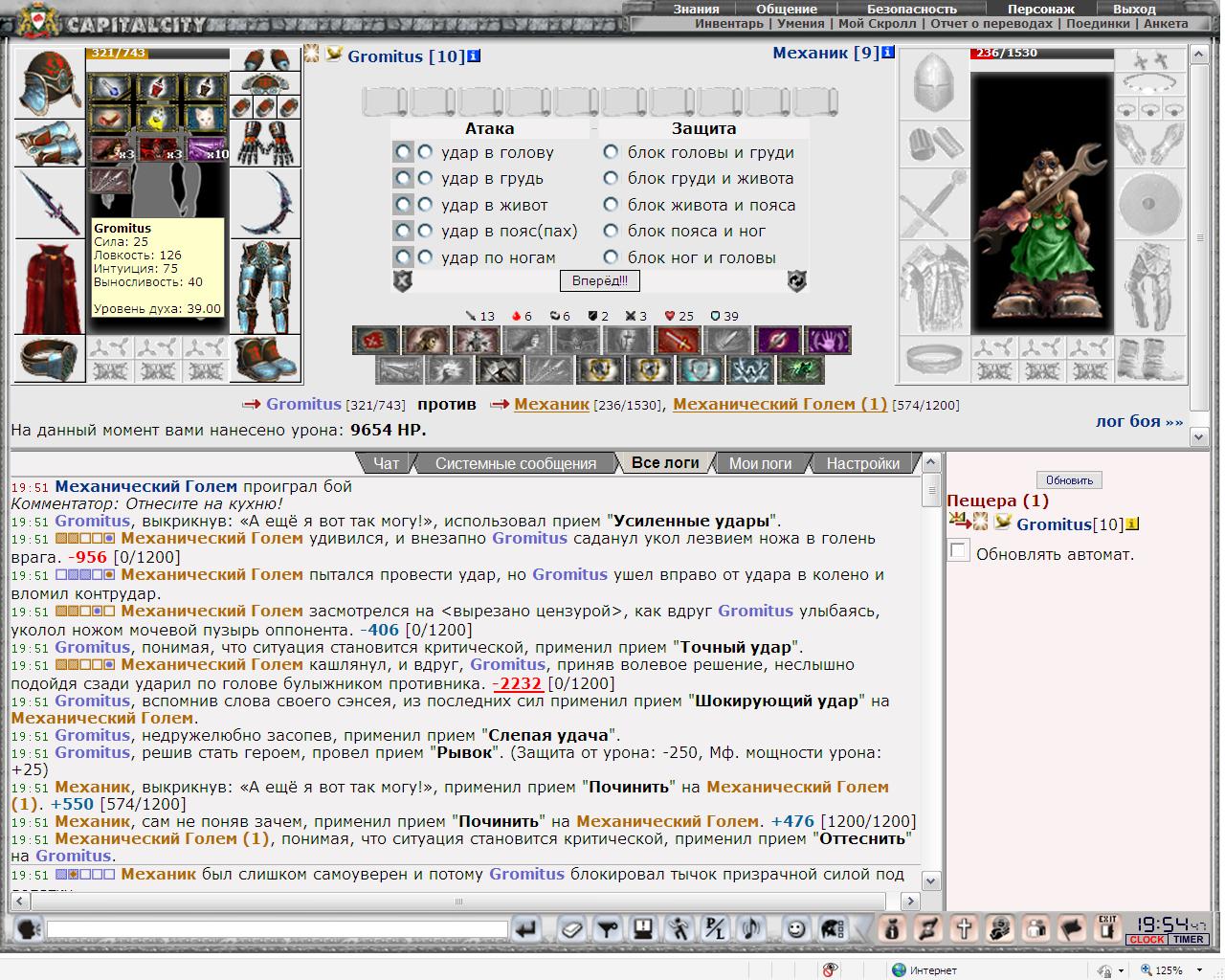
Task: Open info icon next to Механик [9]
Action: [888, 53]
